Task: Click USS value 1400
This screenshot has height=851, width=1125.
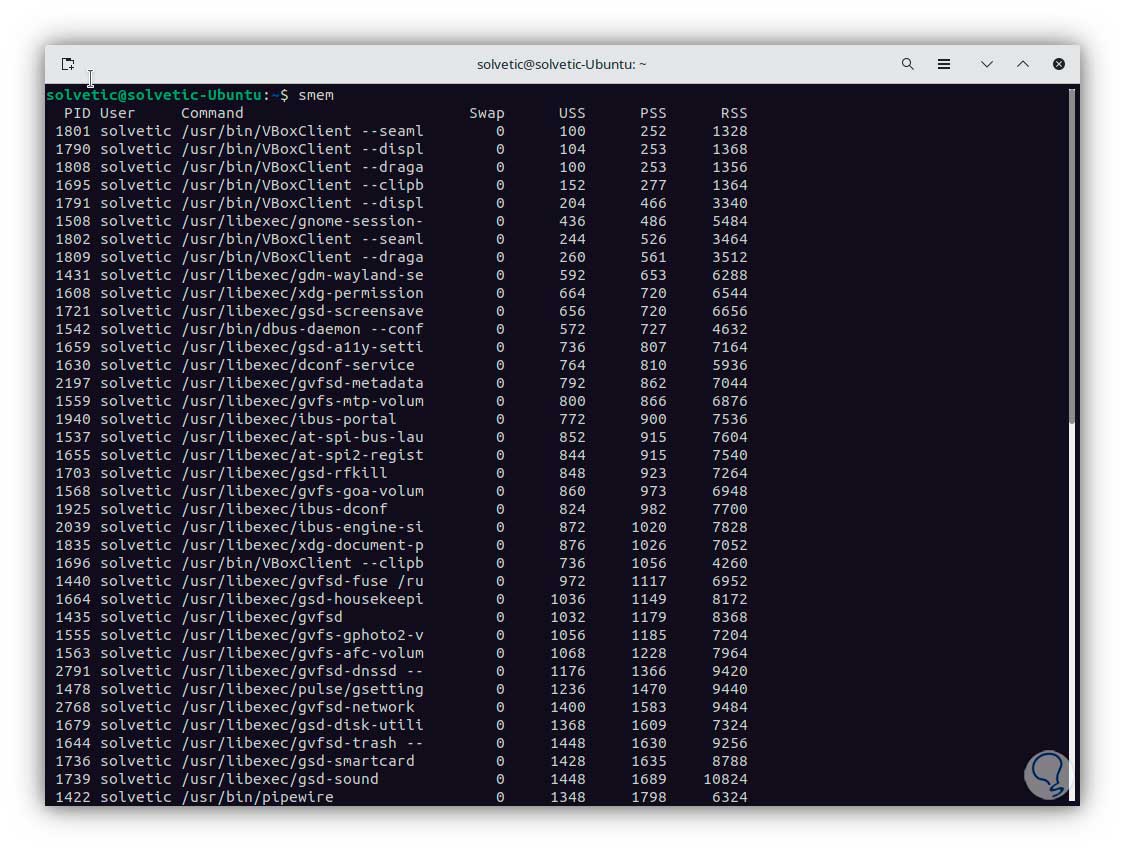Action: 568,707
